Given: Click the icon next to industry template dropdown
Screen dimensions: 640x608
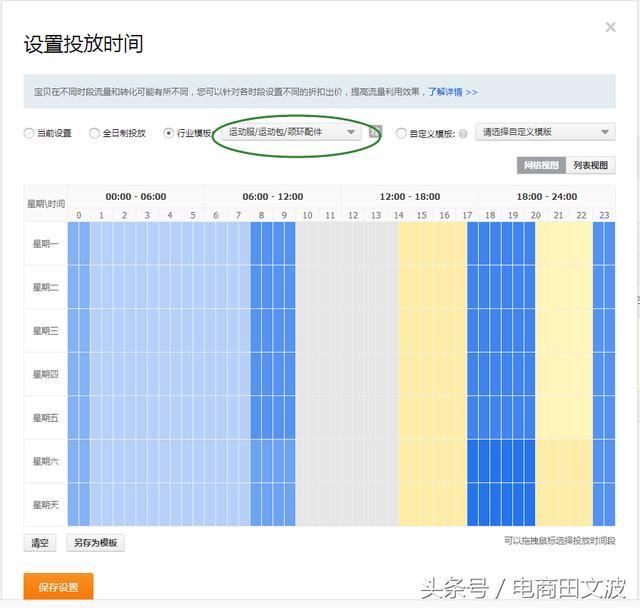Looking at the screenshot, I should [x=375, y=132].
